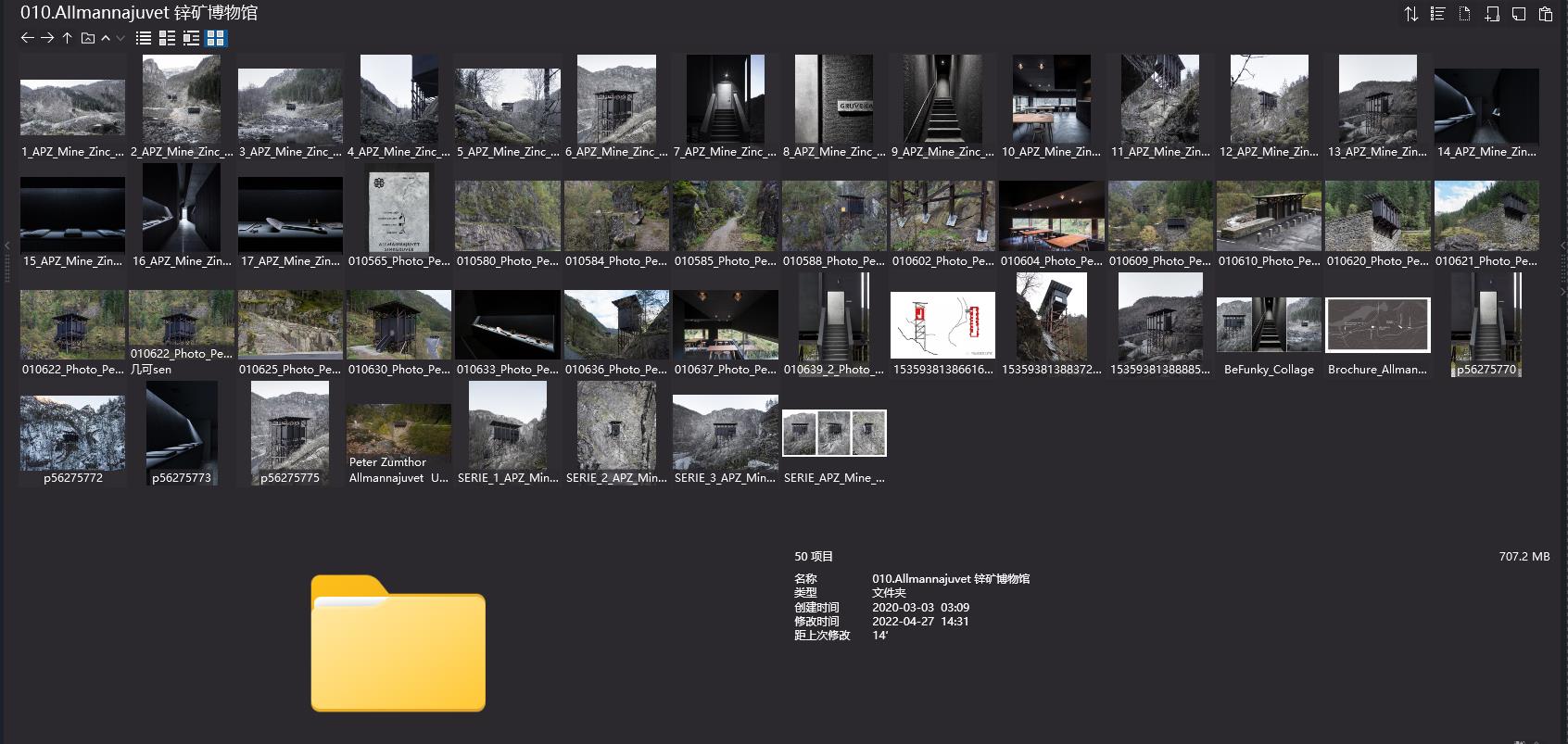
Task: Select photo 010610_Photo_Pe
Action: point(1269,217)
